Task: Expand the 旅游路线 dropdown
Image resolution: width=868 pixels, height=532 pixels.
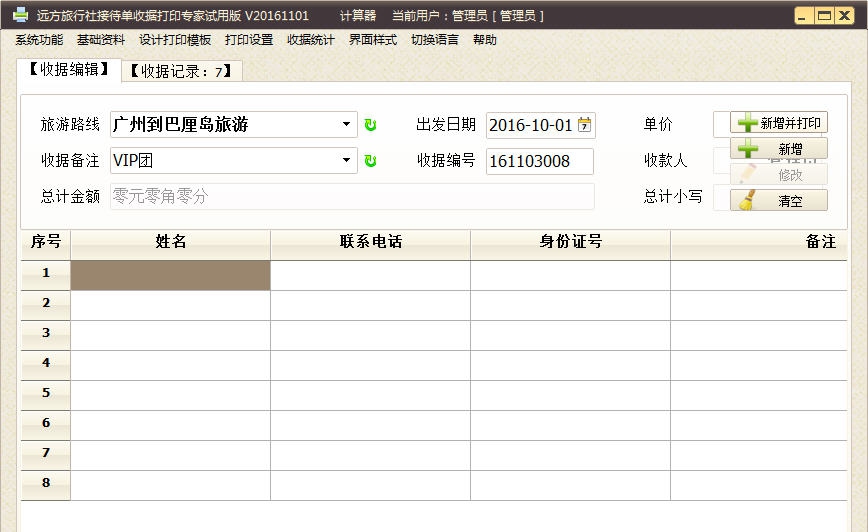Action: (346, 125)
